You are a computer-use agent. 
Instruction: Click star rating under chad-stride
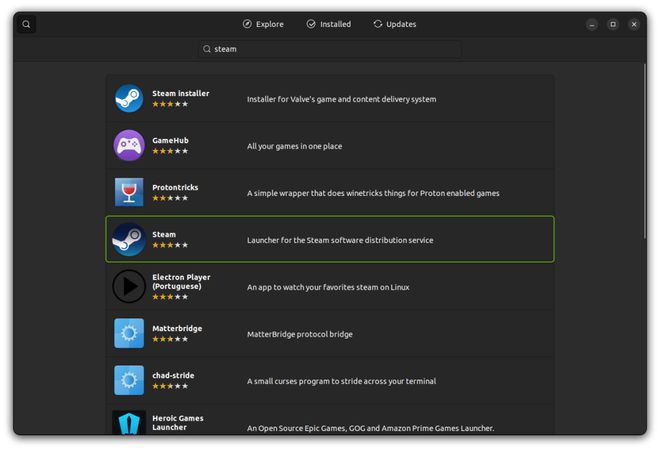pyautogui.click(x=170, y=386)
